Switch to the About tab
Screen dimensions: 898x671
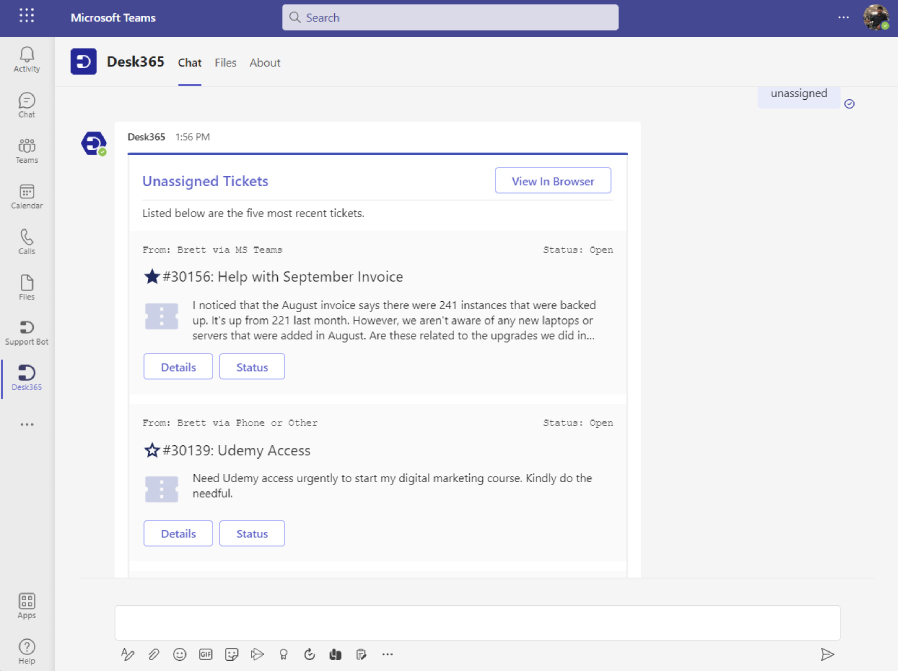(x=265, y=63)
